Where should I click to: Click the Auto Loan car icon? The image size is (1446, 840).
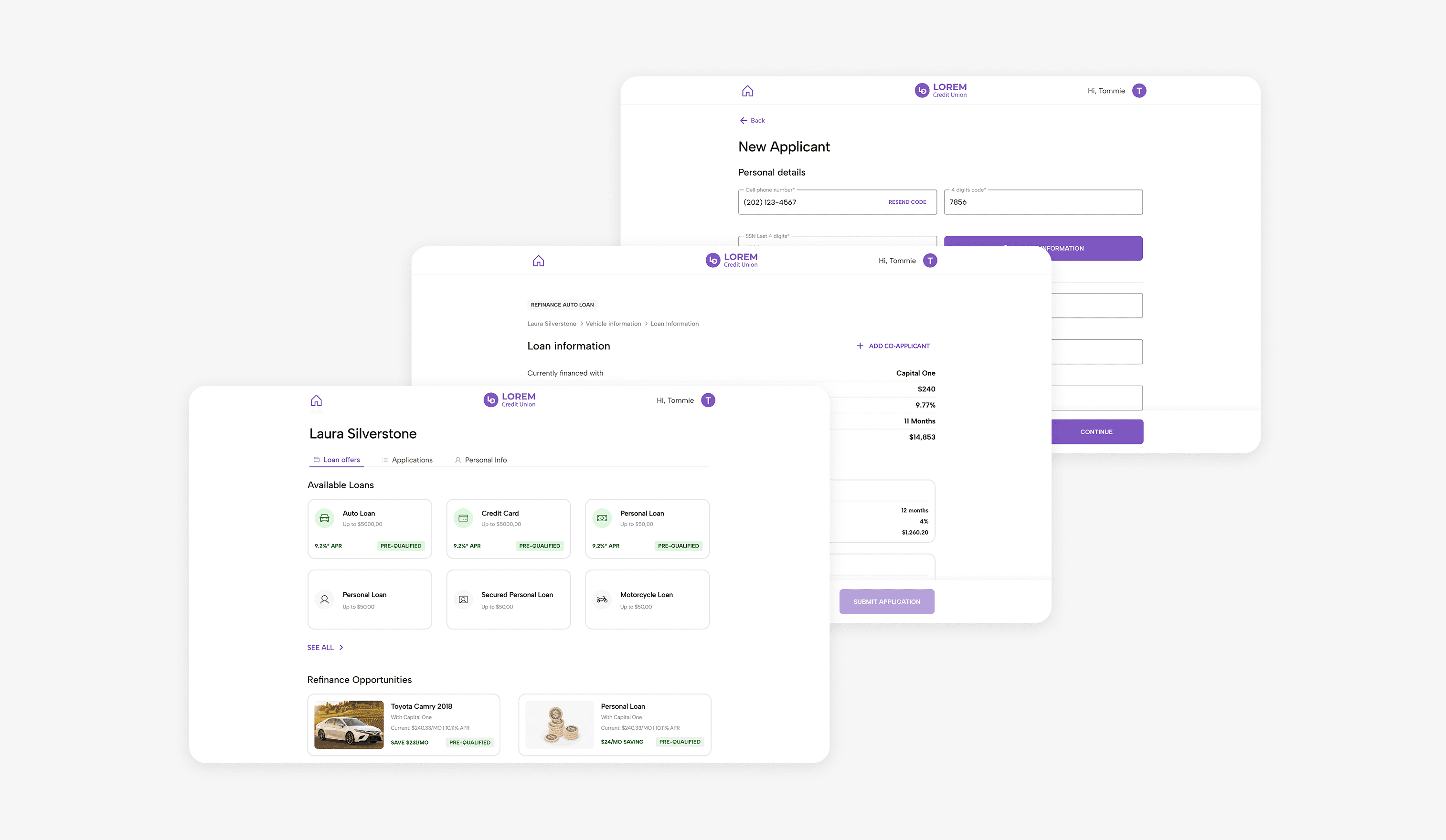[324, 518]
